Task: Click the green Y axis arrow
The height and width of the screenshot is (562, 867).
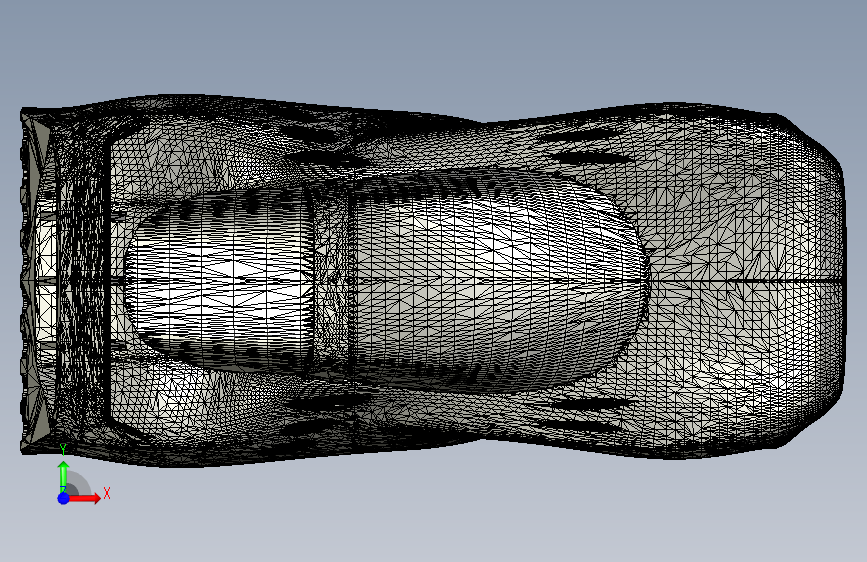Action: click(x=64, y=476)
